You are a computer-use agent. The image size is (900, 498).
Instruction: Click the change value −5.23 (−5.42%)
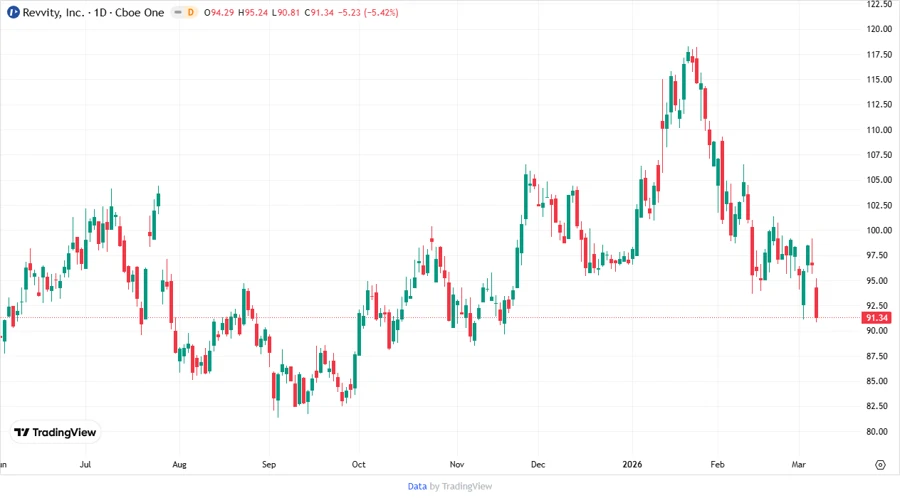click(x=367, y=12)
